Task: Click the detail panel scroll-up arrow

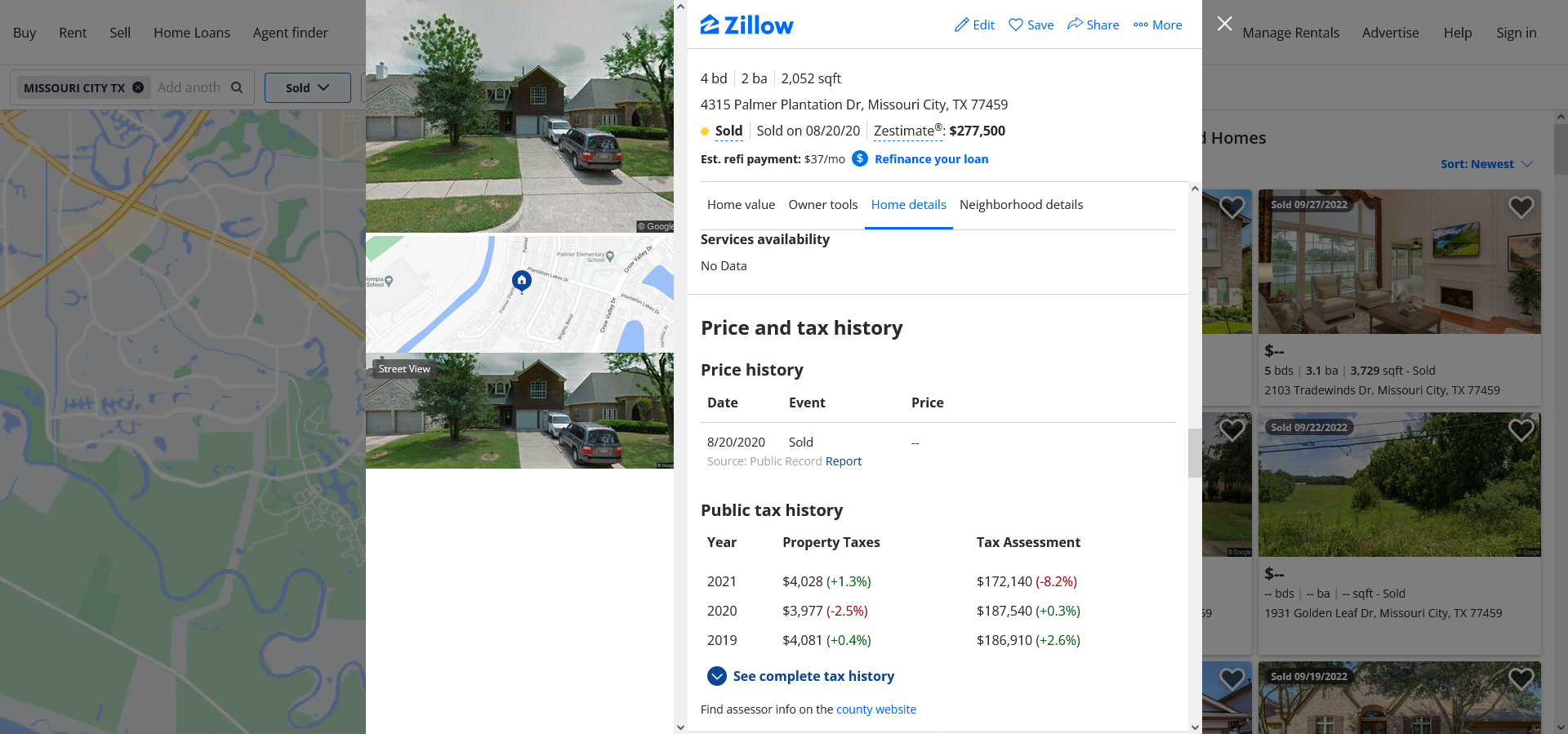Action: (x=1195, y=188)
